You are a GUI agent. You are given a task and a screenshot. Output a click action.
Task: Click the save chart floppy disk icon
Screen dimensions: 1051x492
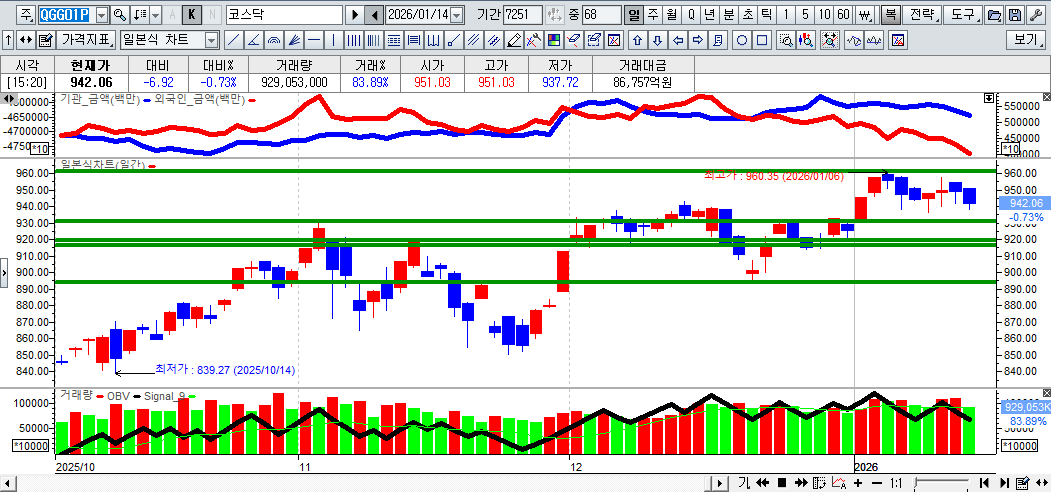click(1014, 15)
